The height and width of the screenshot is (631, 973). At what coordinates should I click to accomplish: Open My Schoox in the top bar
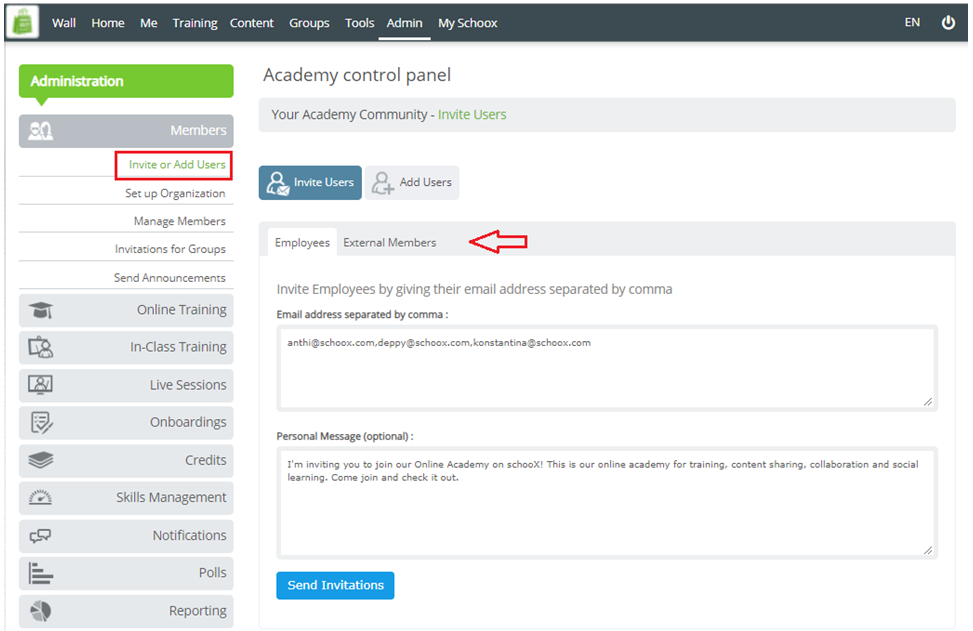[x=467, y=23]
